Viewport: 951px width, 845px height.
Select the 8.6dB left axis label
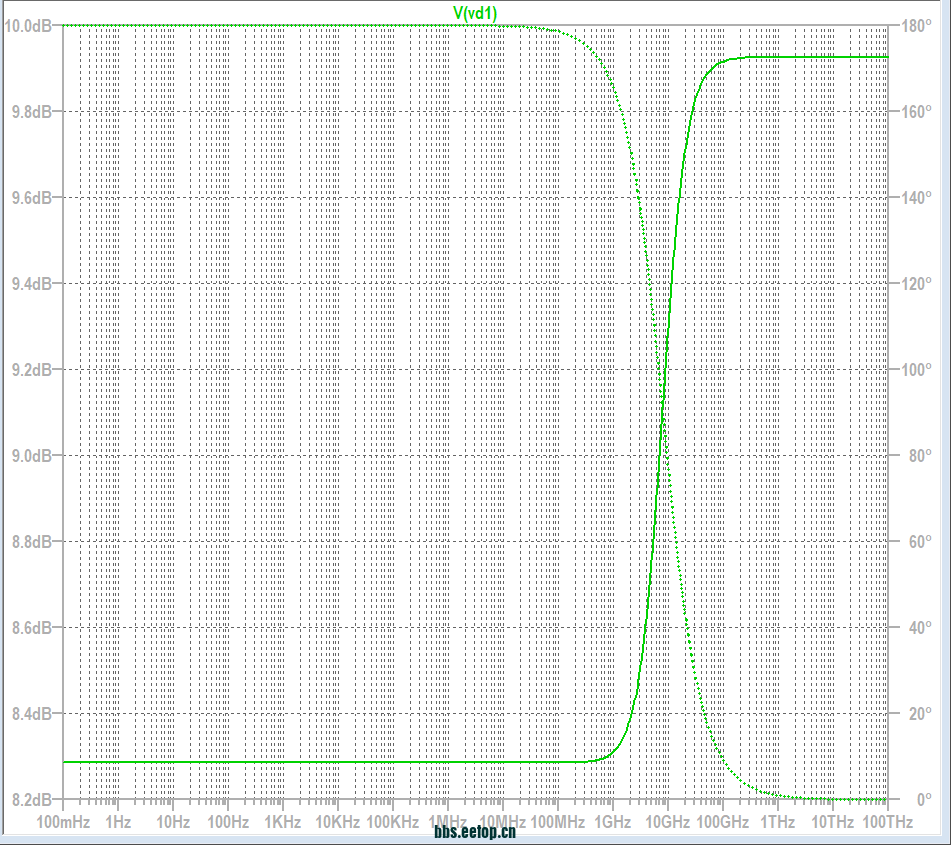pyautogui.click(x=32, y=628)
